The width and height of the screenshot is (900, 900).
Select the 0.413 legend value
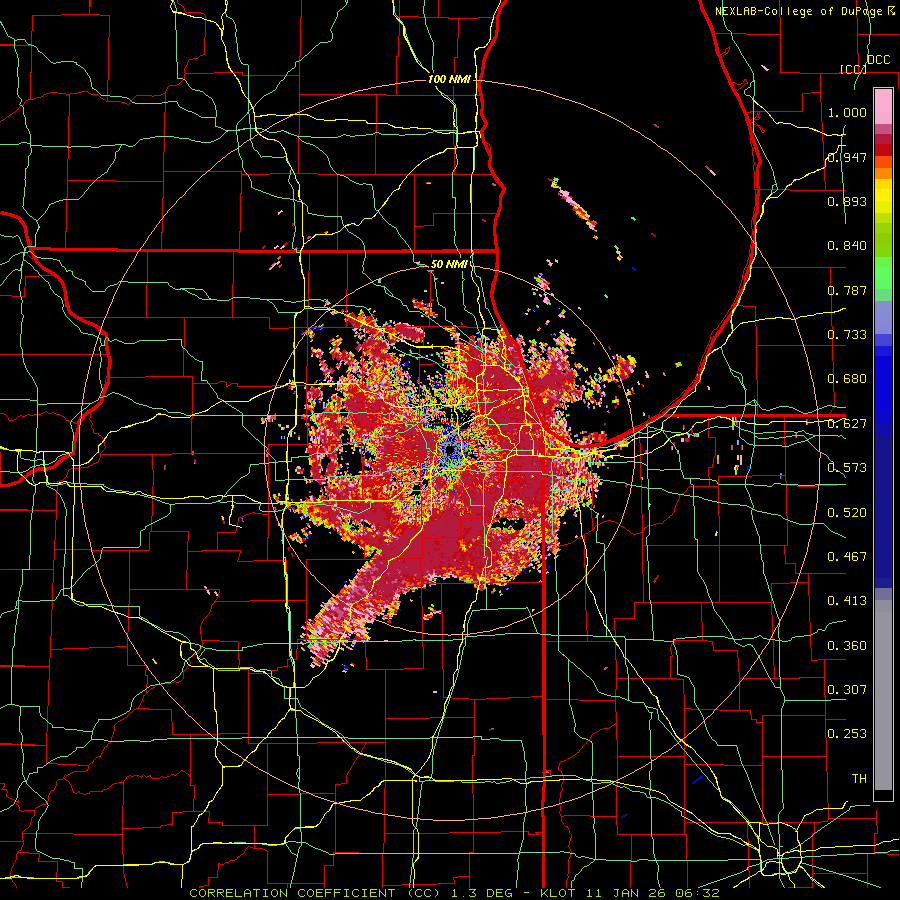[x=847, y=601]
